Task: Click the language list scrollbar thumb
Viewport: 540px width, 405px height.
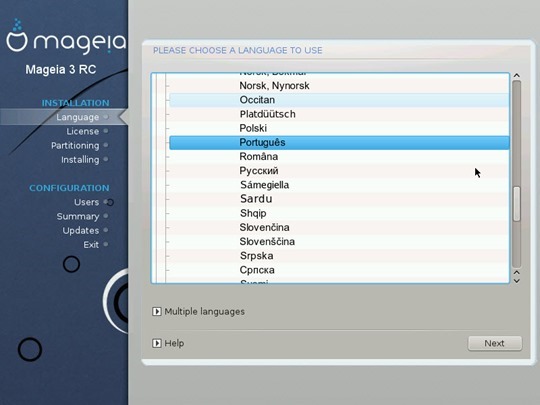Action: pos(517,204)
